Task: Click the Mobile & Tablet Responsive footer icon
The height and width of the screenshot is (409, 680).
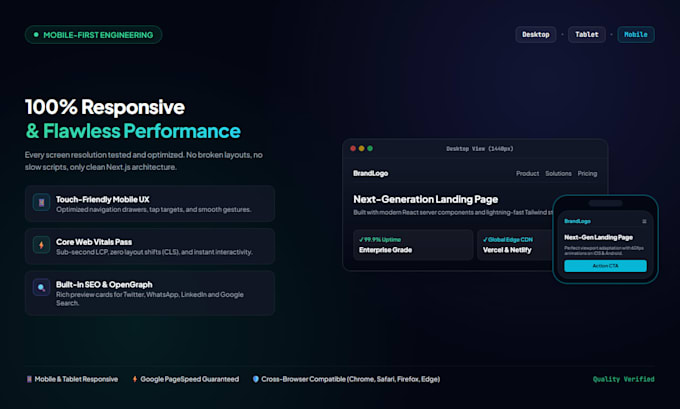Action: [29, 379]
